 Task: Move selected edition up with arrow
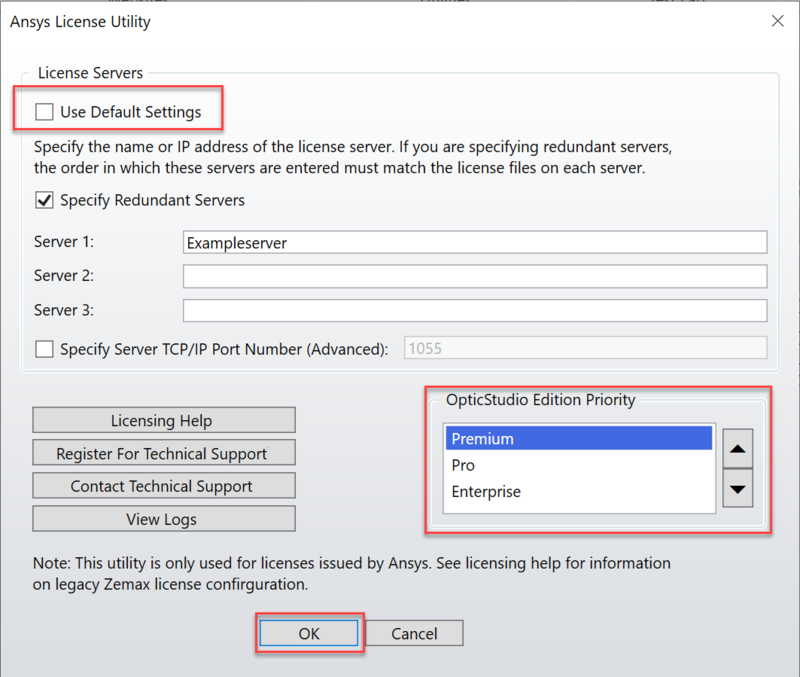(737, 448)
